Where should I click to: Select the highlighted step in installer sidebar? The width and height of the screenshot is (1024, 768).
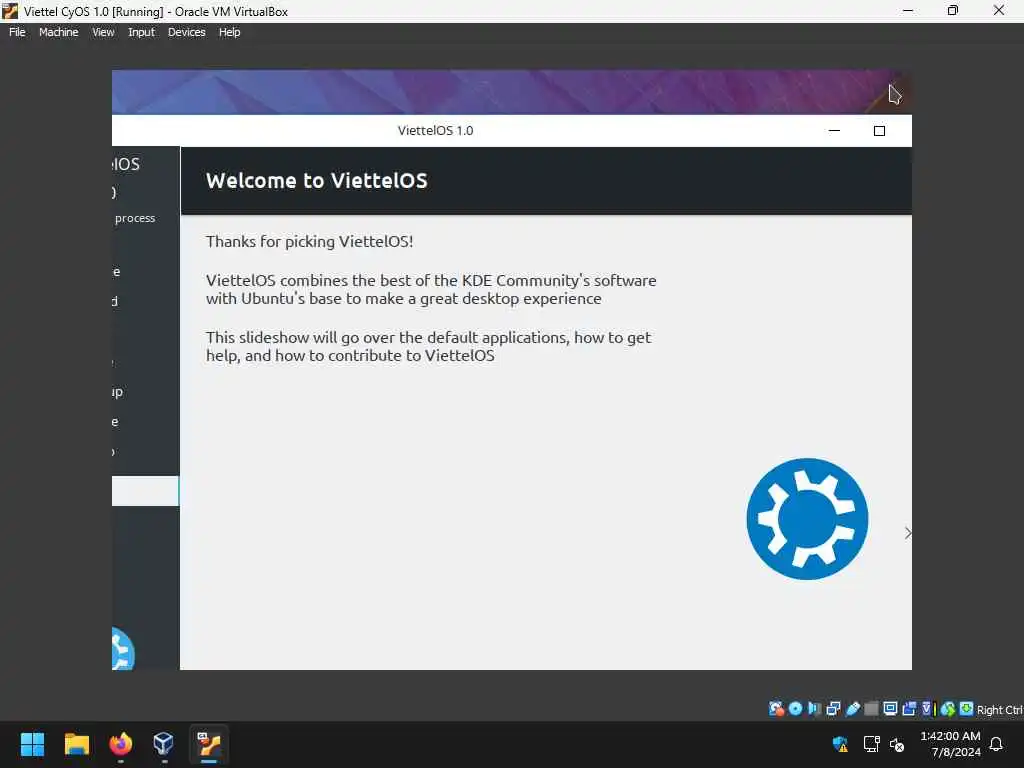(x=145, y=490)
